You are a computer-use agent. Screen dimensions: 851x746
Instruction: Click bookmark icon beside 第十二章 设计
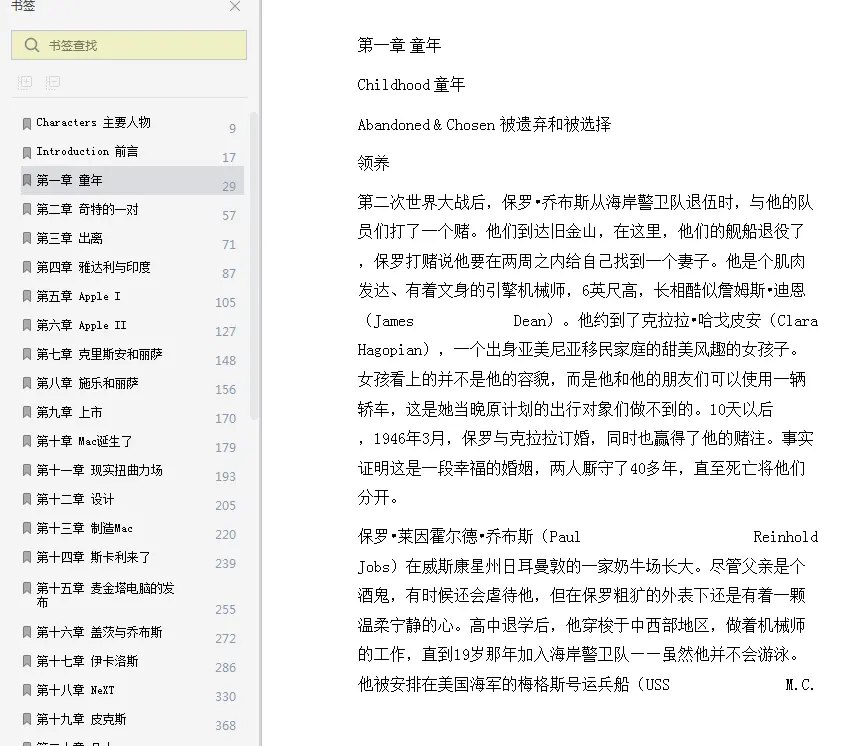[x=27, y=499]
